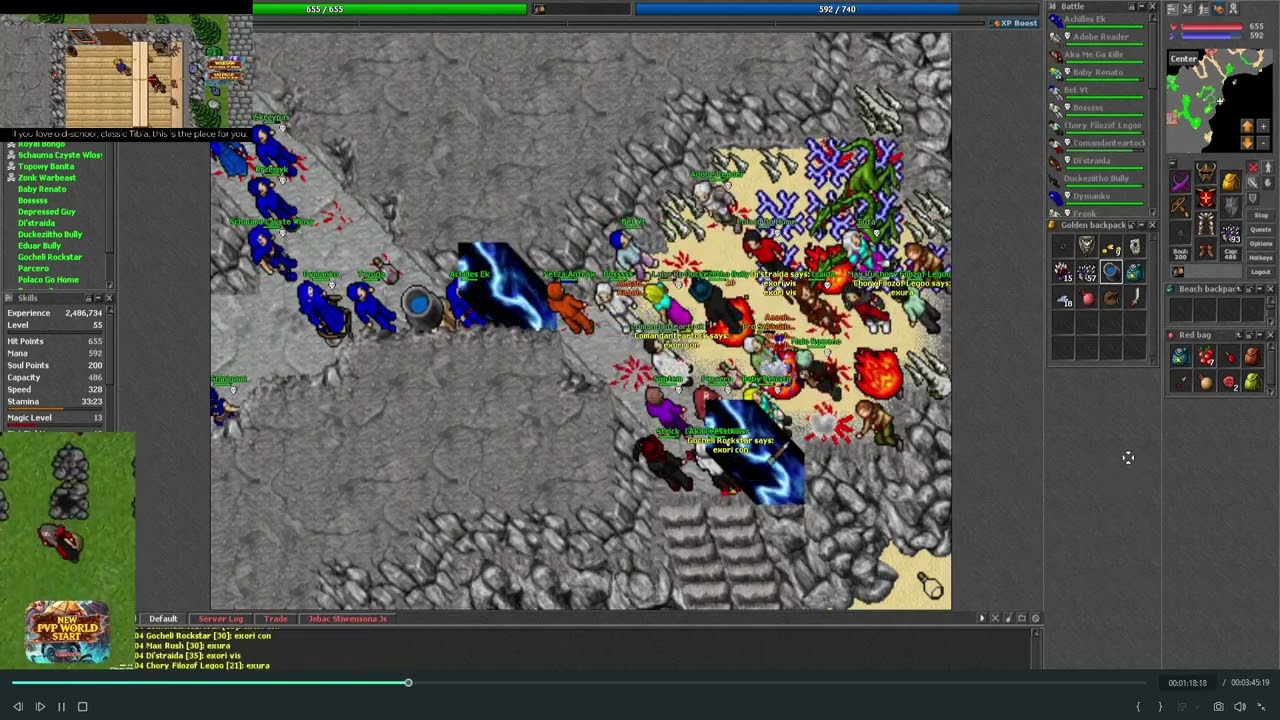
Task: Click the blue mana rune in Golden backpack
Action: click(1111, 271)
